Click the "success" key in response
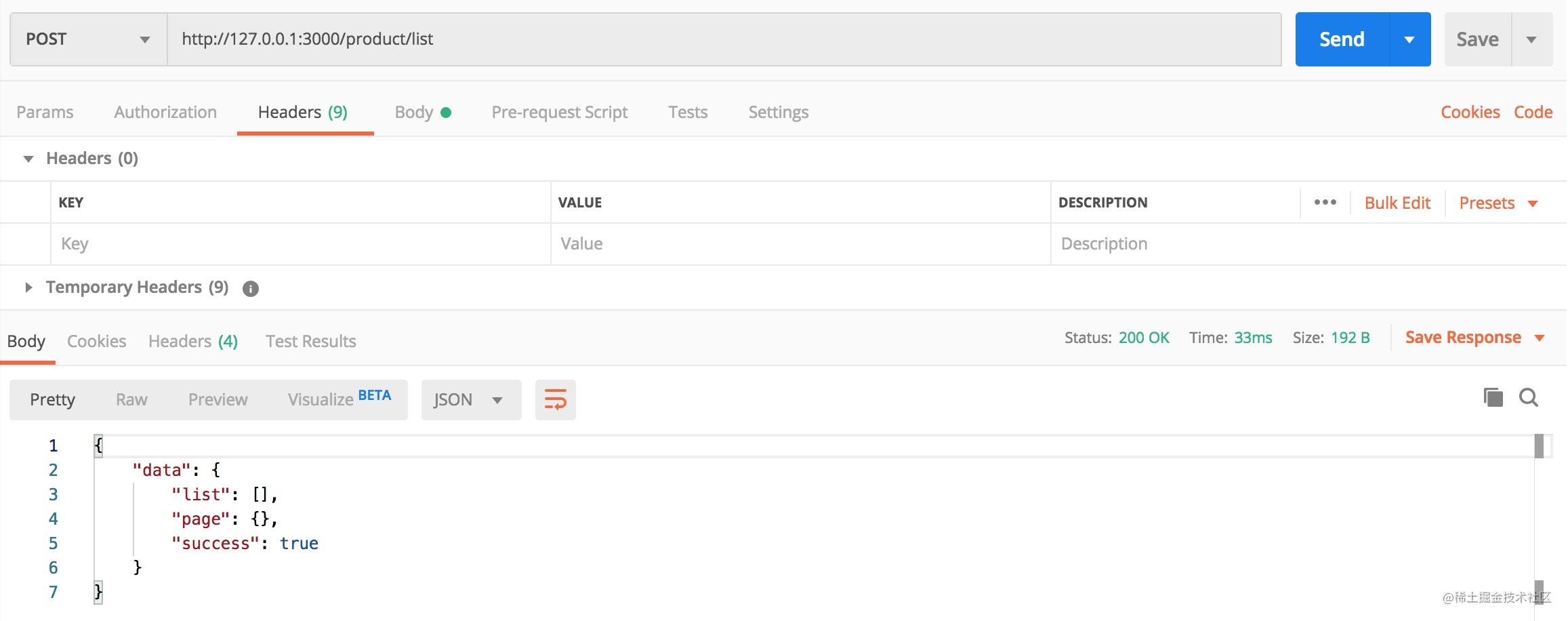The height and width of the screenshot is (621, 1568). pos(215,543)
